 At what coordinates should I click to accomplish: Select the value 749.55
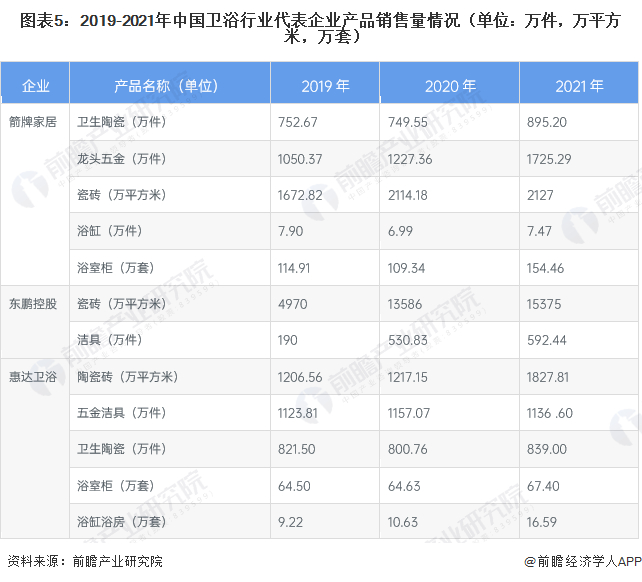coord(408,122)
